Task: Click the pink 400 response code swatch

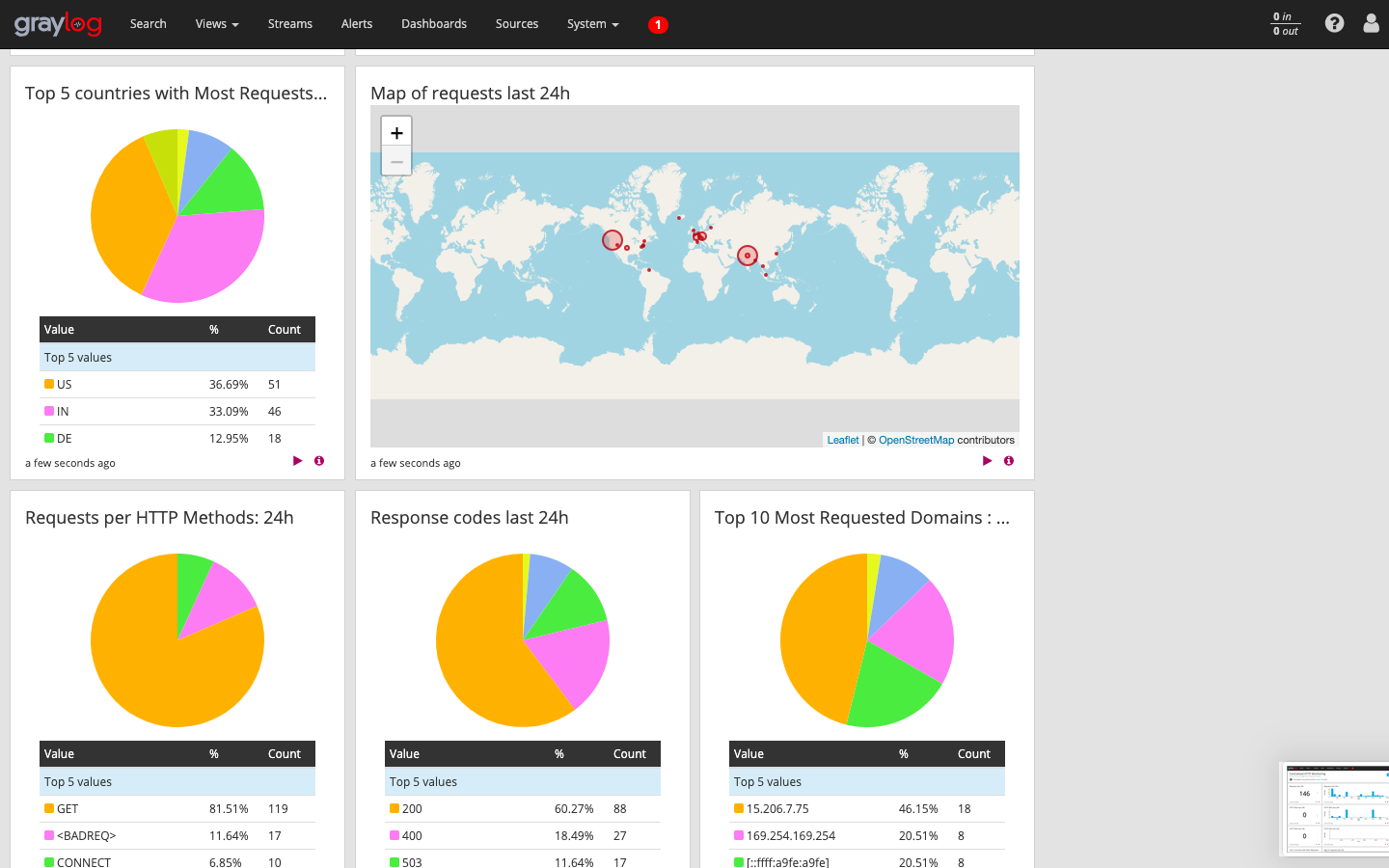Action: click(x=395, y=835)
